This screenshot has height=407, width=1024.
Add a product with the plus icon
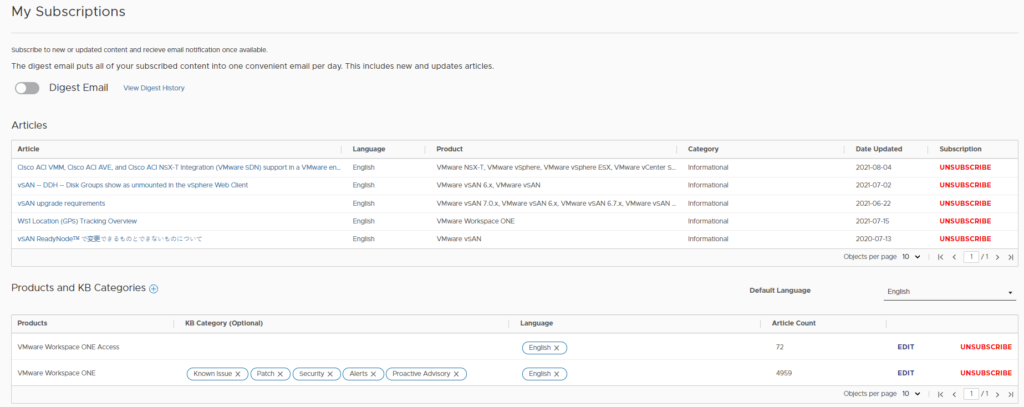[153, 289]
